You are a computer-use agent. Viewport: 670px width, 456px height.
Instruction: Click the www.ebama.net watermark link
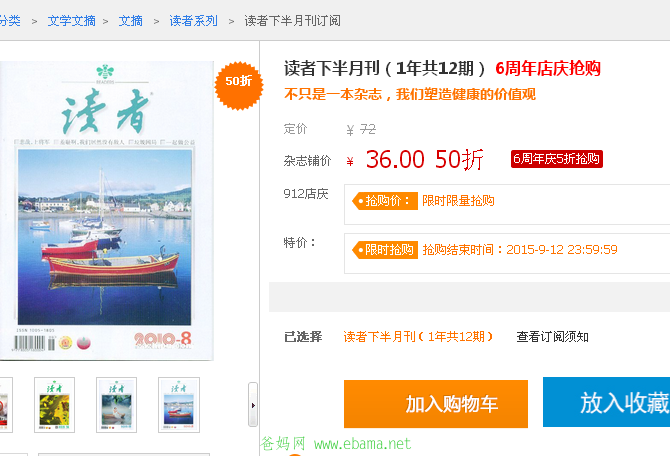(x=362, y=444)
